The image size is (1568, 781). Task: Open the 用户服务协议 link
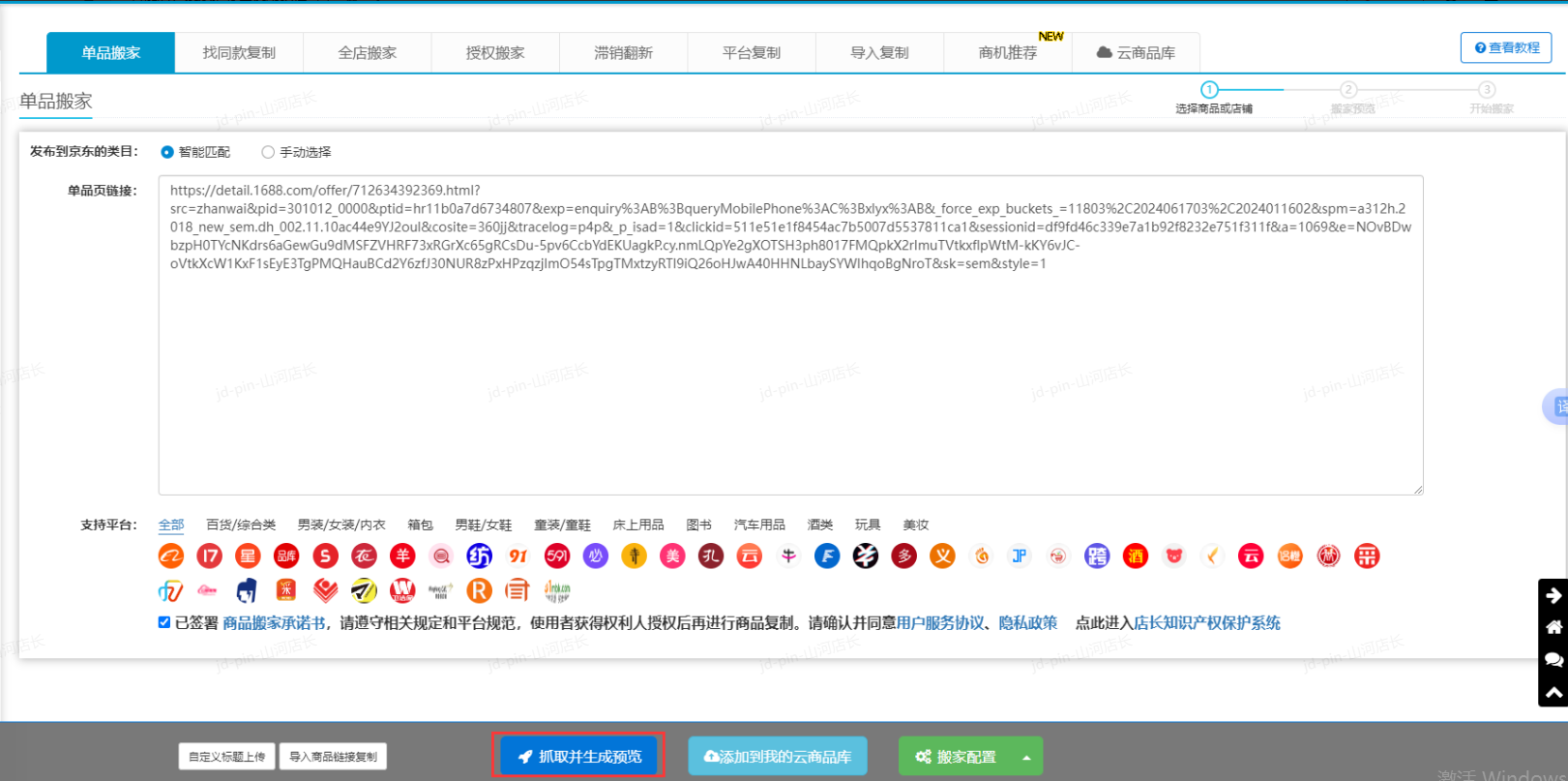939,623
